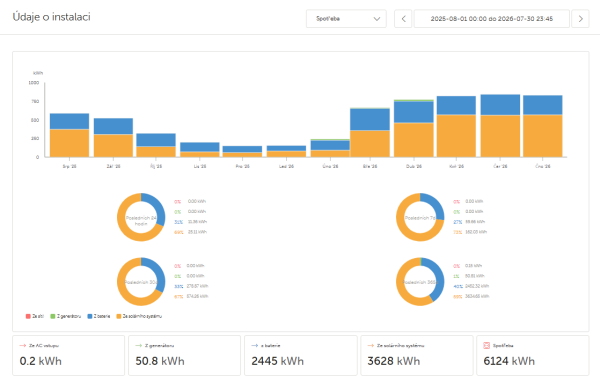Viewport: 600px width, 382px height.
Task: Click the green generator arrow icon
Action: coord(139,345)
